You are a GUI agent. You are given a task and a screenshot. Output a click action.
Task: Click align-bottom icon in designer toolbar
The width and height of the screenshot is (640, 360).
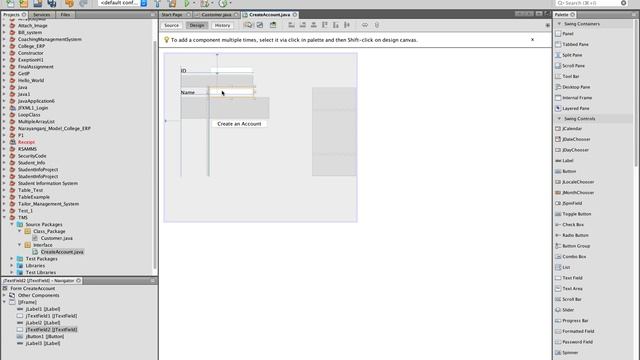coord(336,25)
